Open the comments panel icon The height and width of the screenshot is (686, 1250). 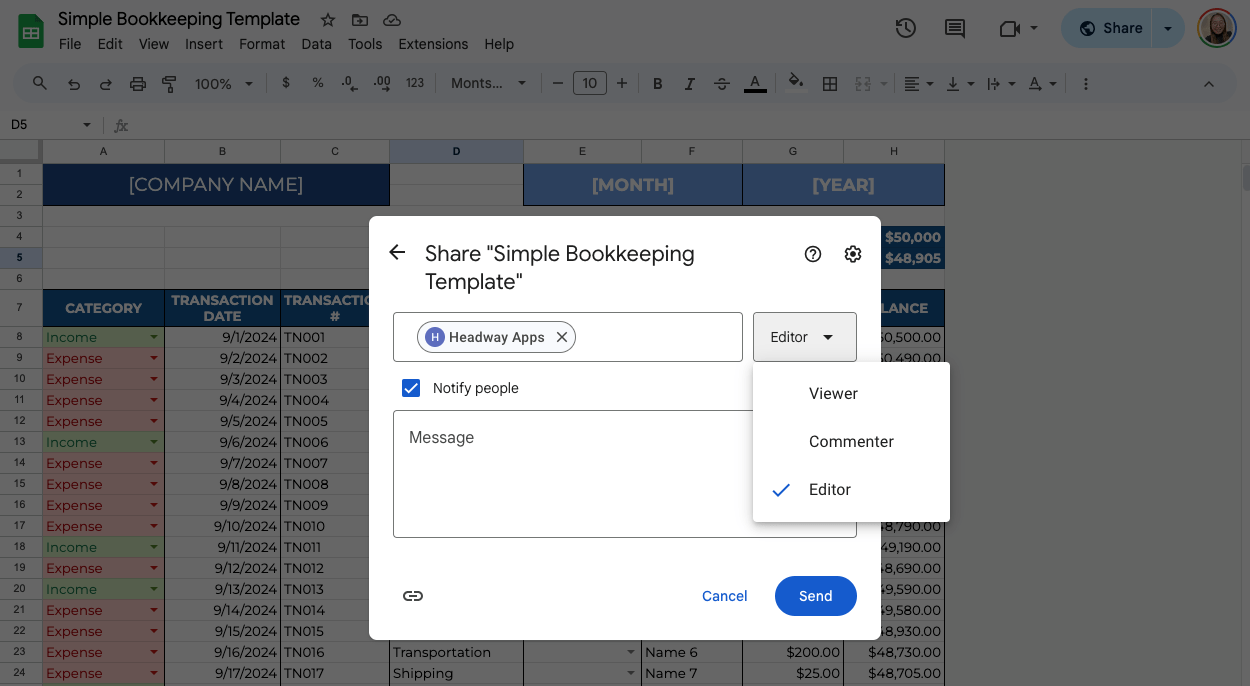(954, 28)
